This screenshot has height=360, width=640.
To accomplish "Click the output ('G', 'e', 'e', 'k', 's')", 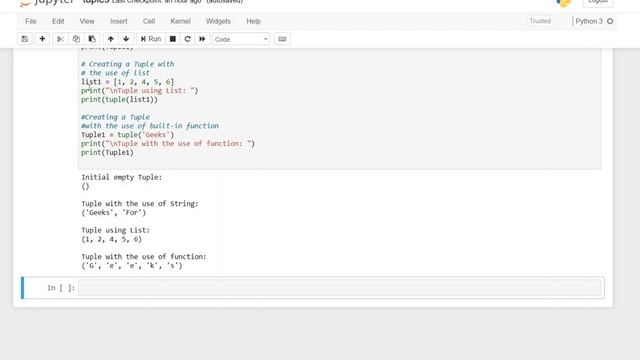I will (132, 266).
